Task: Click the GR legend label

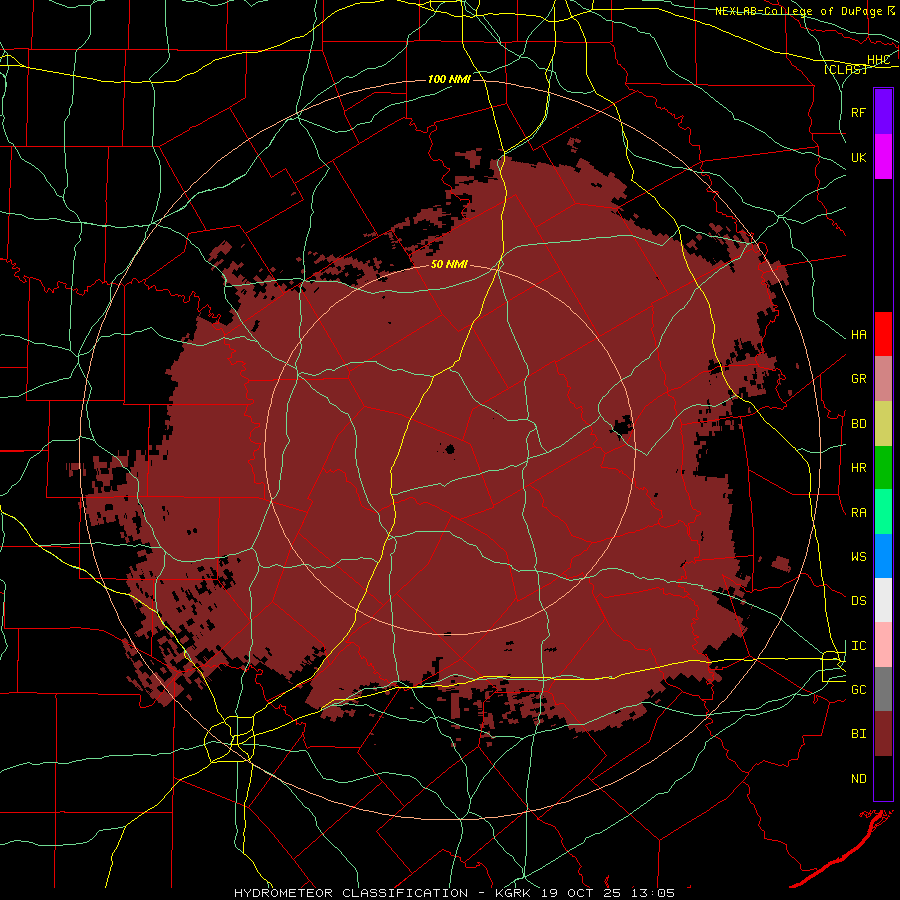Action: [x=858, y=379]
